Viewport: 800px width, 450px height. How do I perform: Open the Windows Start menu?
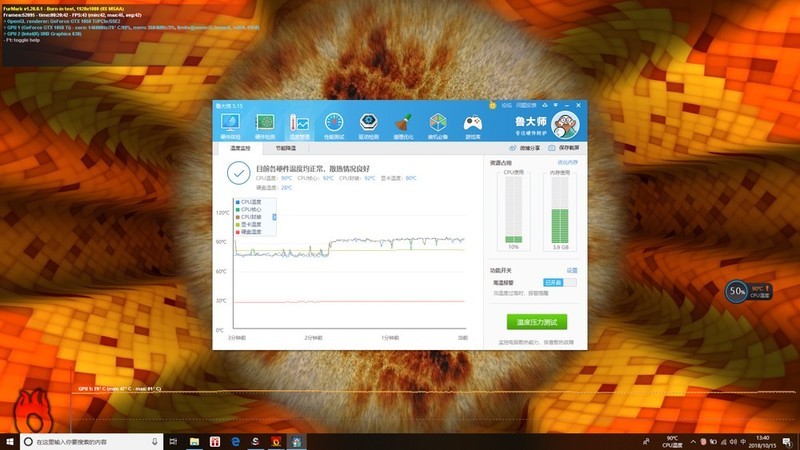[x=9, y=441]
